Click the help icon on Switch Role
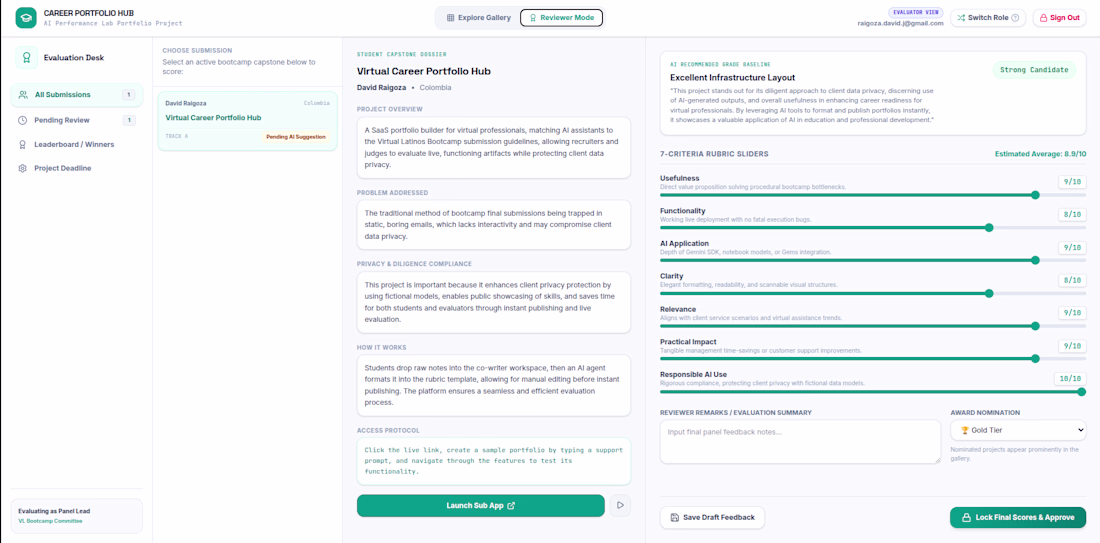 pyautogui.click(x=1014, y=18)
